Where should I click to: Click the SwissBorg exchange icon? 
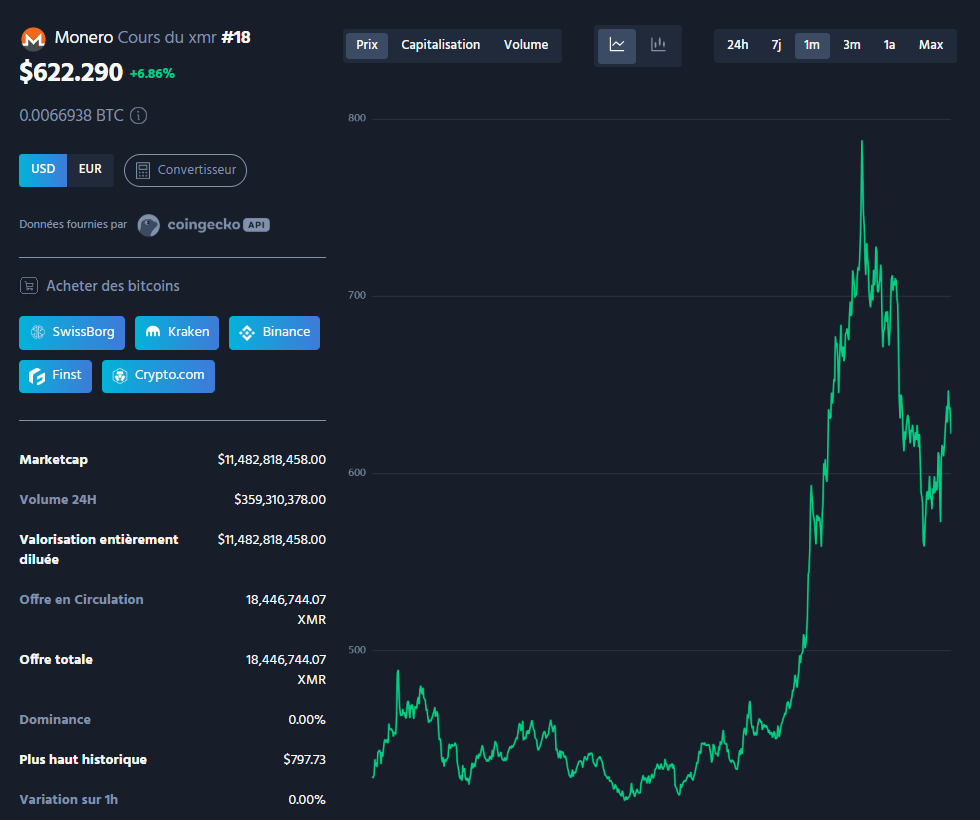[37, 332]
